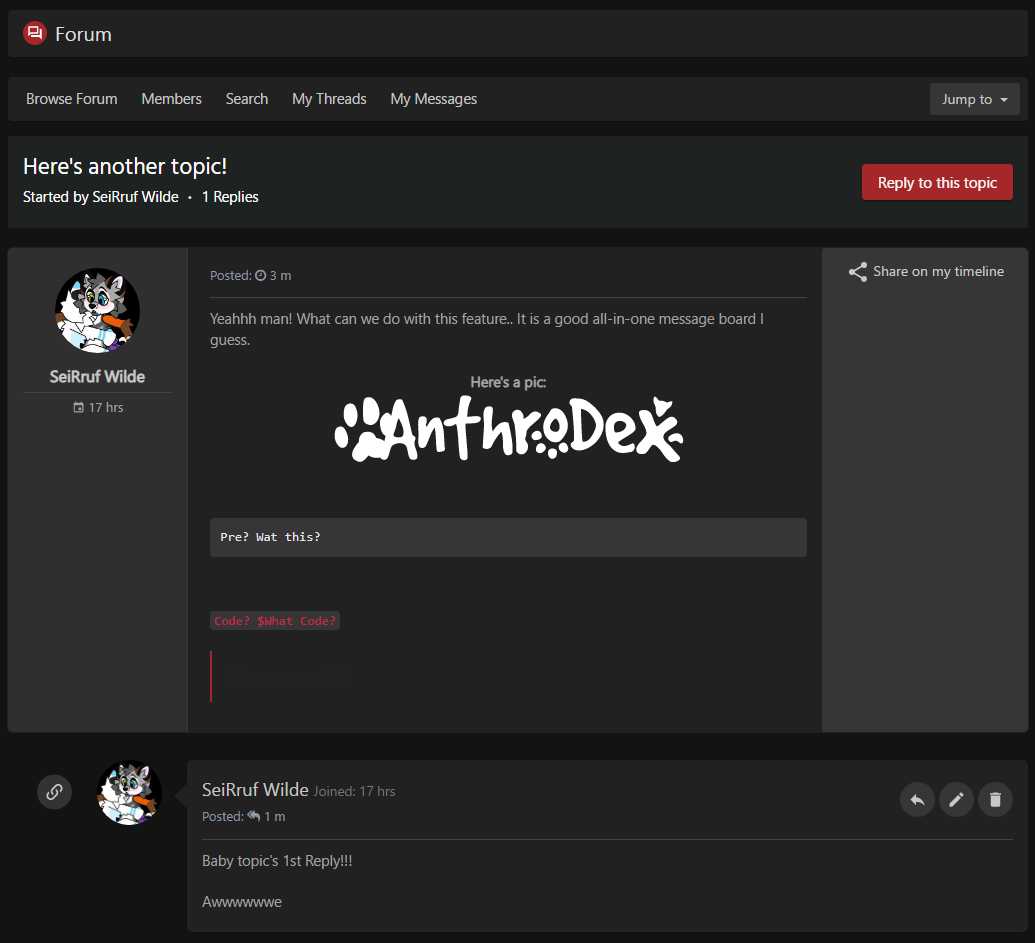This screenshot has width=1035, height=943.
Task: Click the reply arrow icon on the reply
Action: (x=917, y=800)
